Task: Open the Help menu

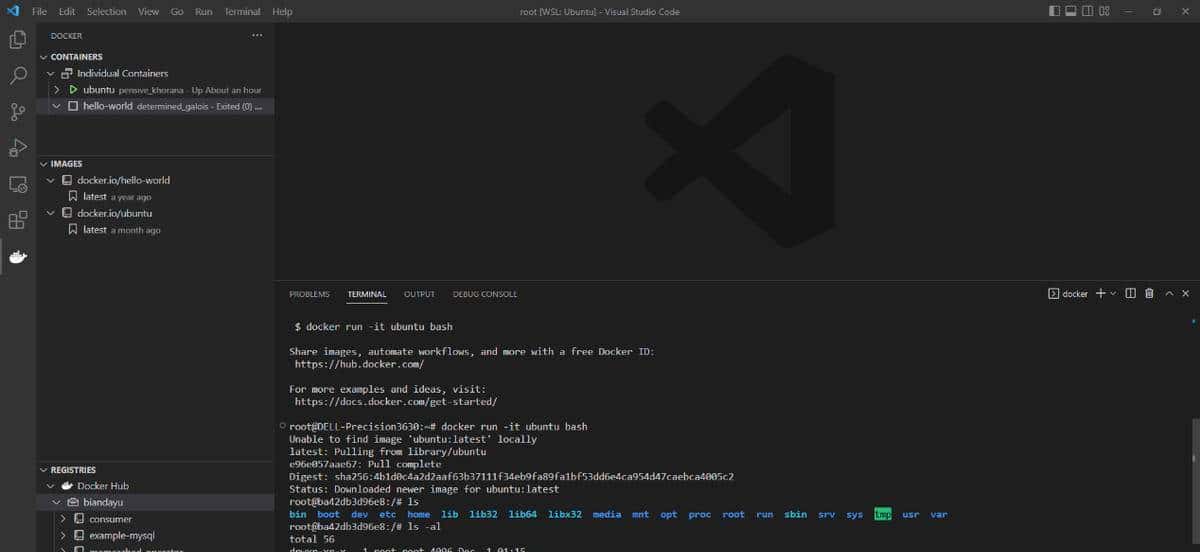Action: tap(282, 11)
